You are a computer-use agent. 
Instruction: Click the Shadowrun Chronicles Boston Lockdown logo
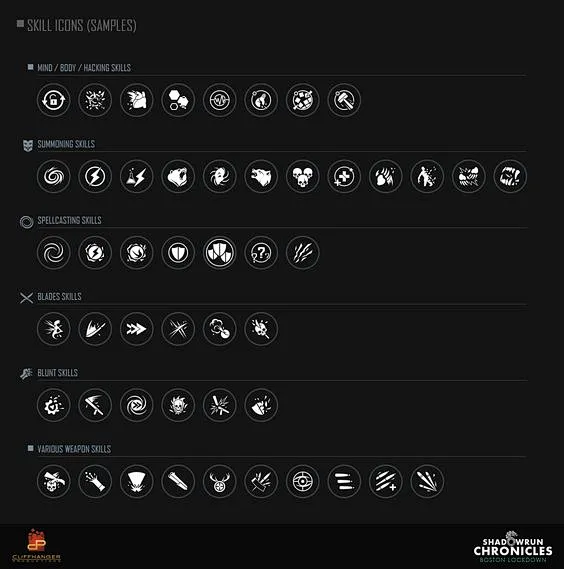coord(512,547)
